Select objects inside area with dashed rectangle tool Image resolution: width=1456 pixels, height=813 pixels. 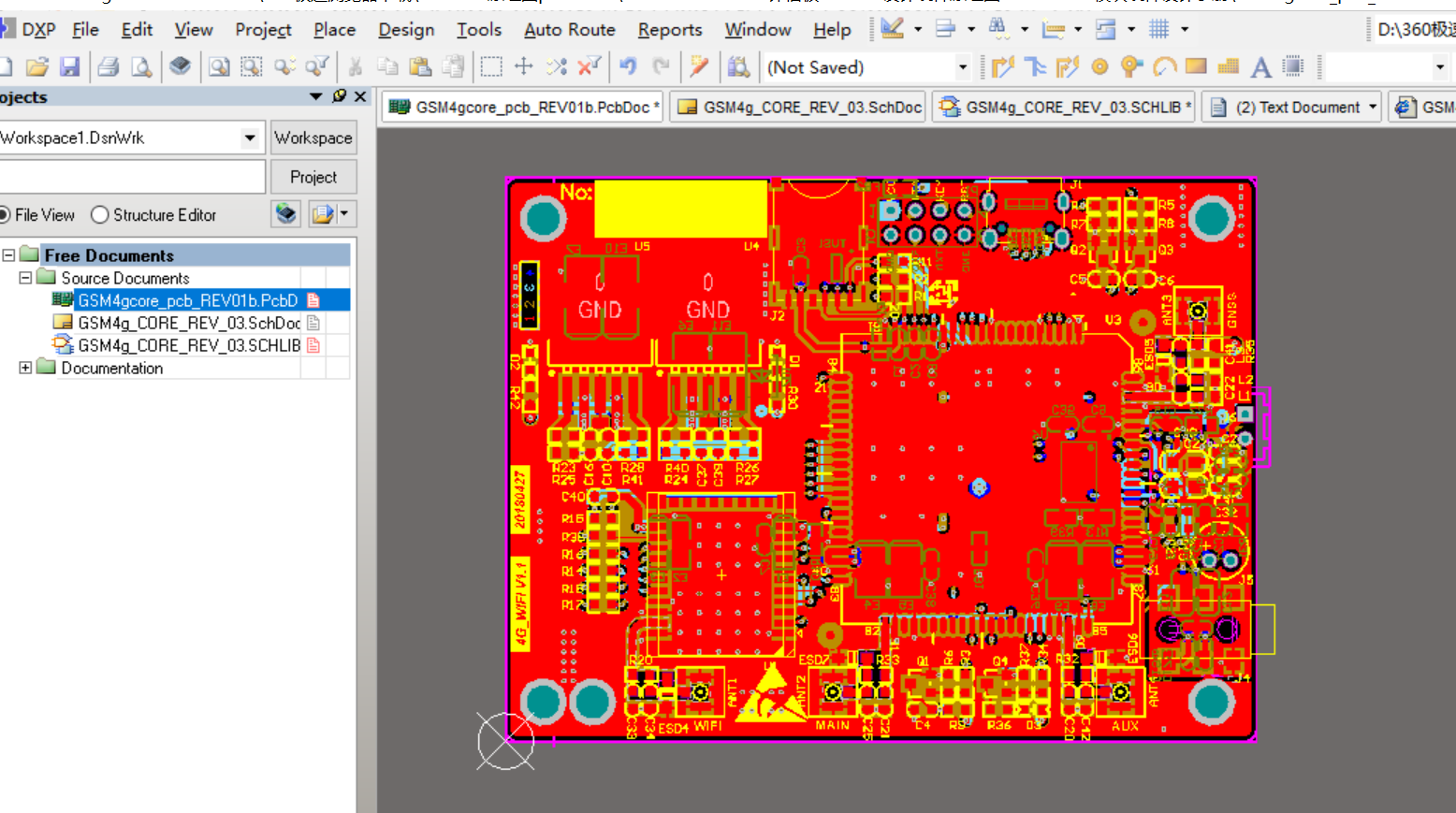(x=490, y=66)
